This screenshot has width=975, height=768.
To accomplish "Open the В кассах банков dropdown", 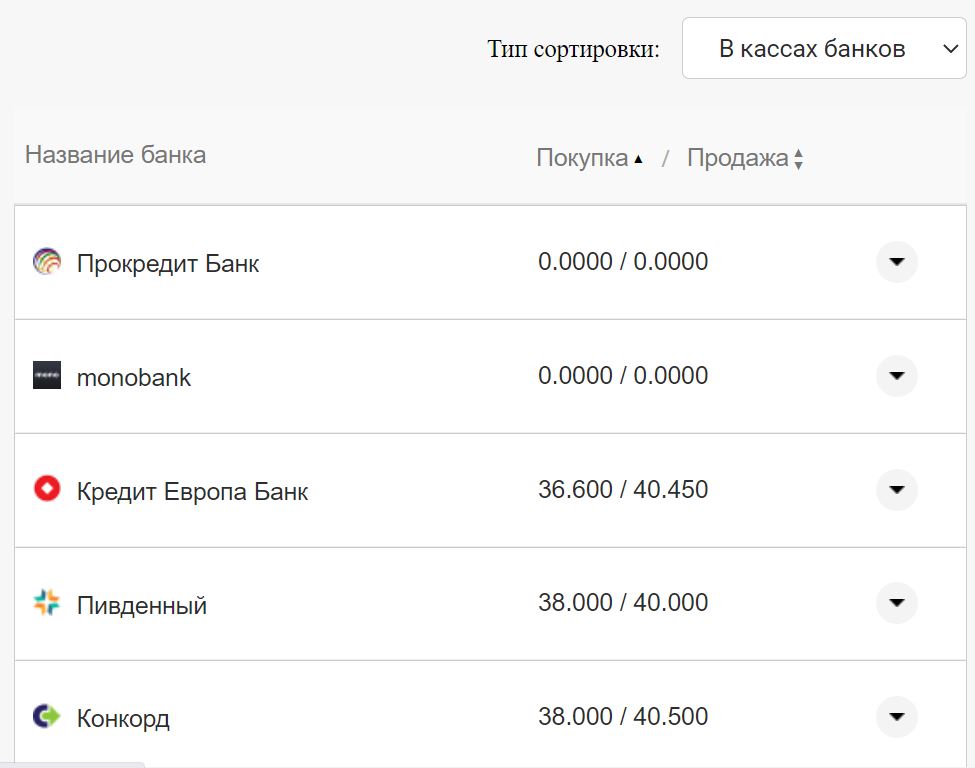I will [x=825, y=48].
